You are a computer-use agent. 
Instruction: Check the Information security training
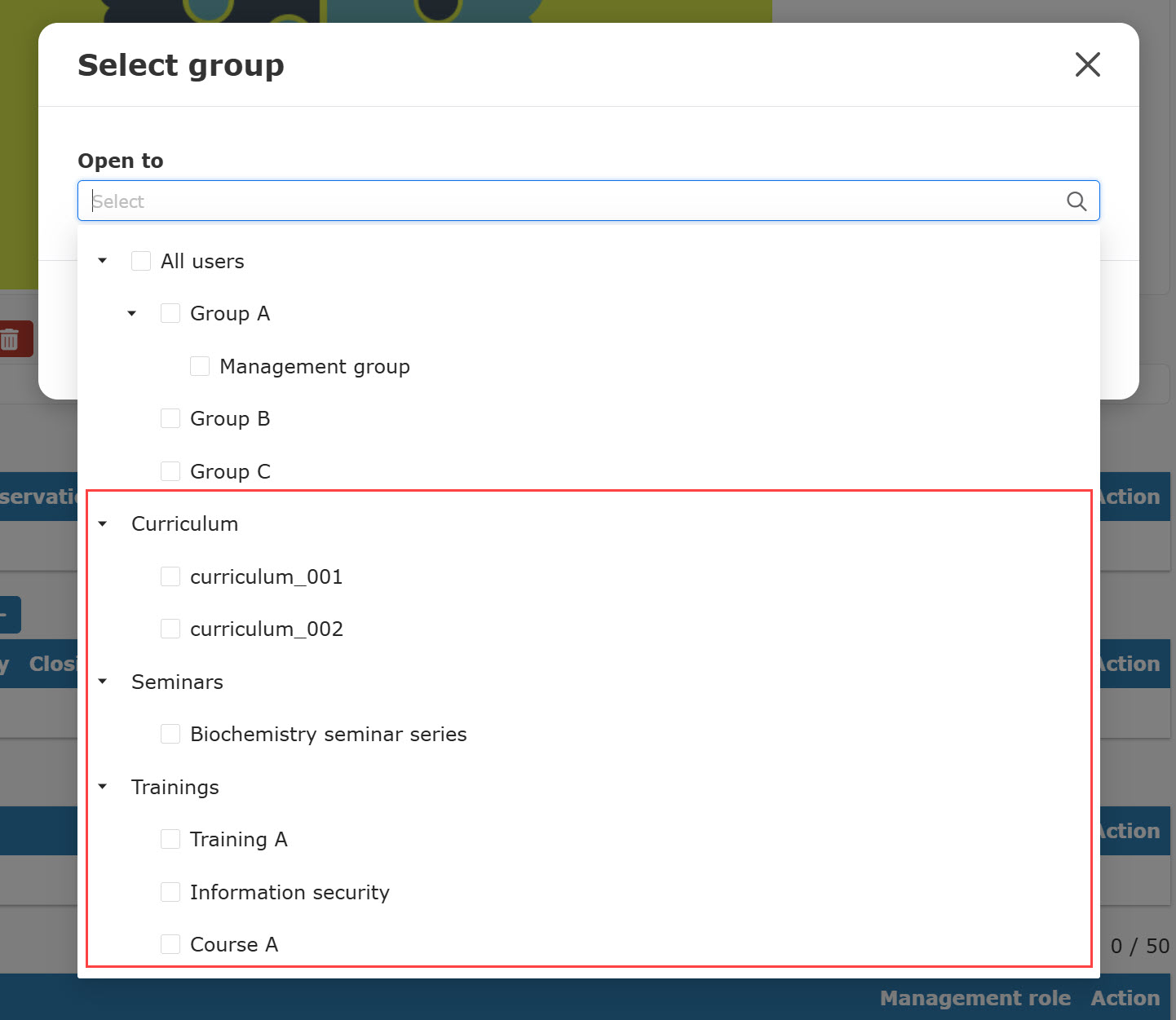click(x=170, y=892)
